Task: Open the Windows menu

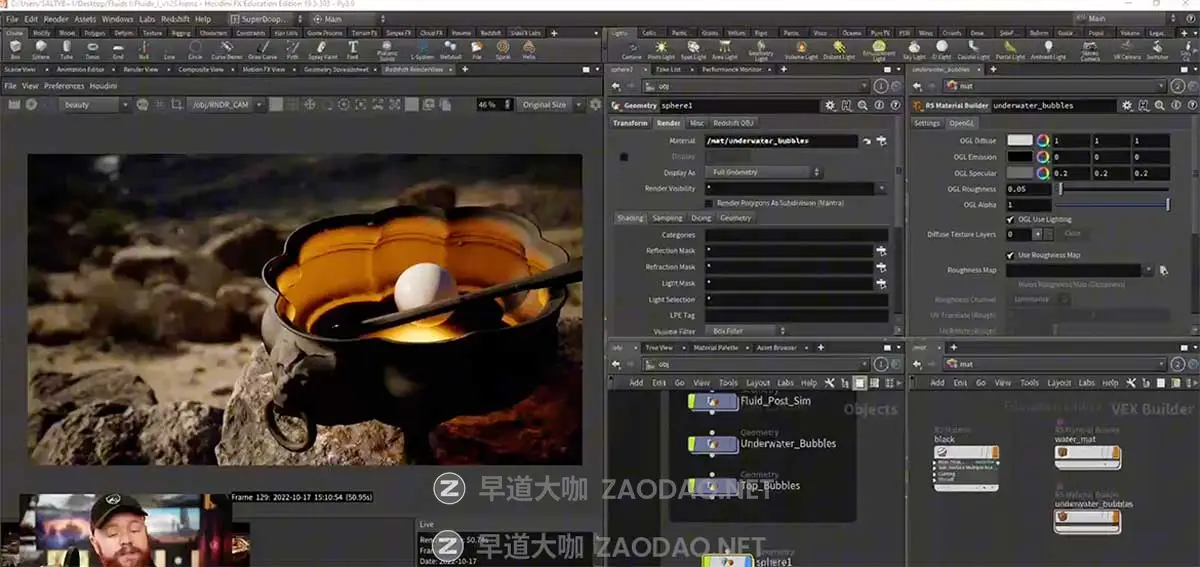Action: (117, 19)
